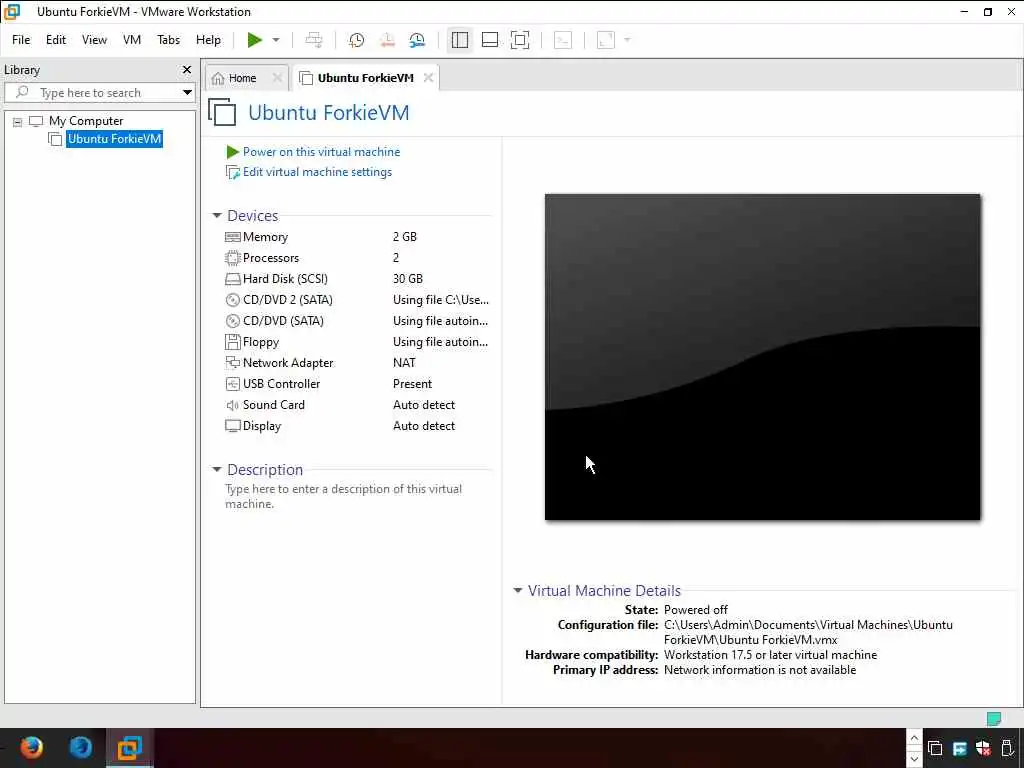Viewport: 1024px width, 768px height.
Task: Click the stretch guest toolbar icon
Action: point(606,40)
